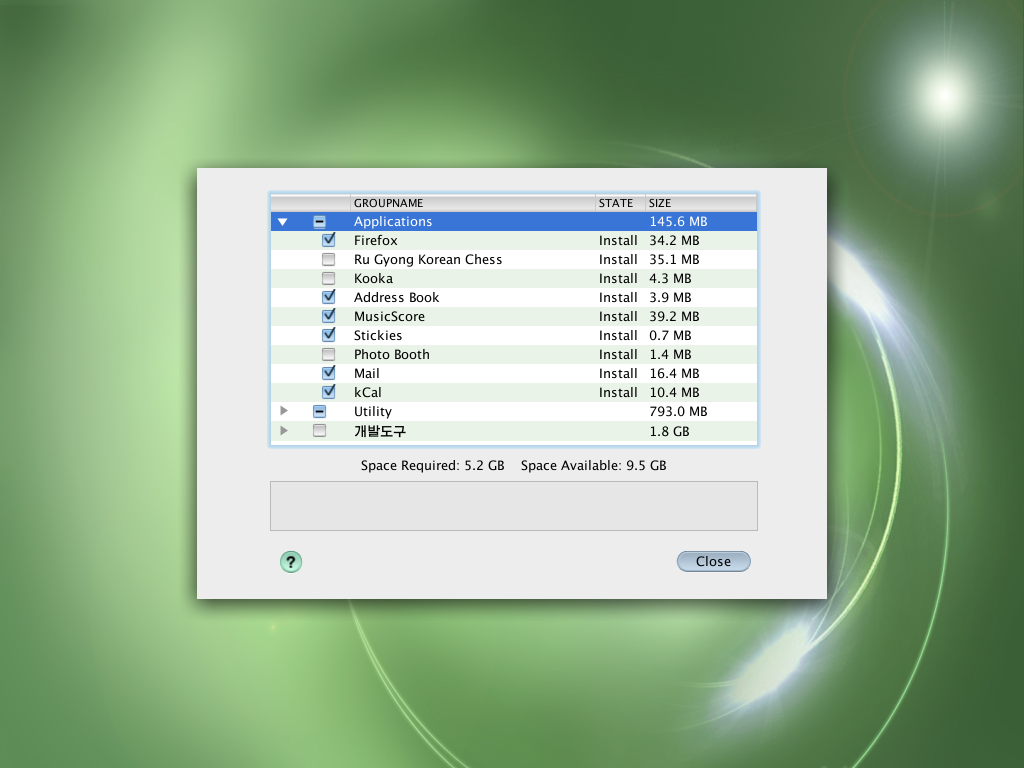Uncheck Mail from the install list
The width and height of the screenshot is (1024, 768).
click(329, 373)
